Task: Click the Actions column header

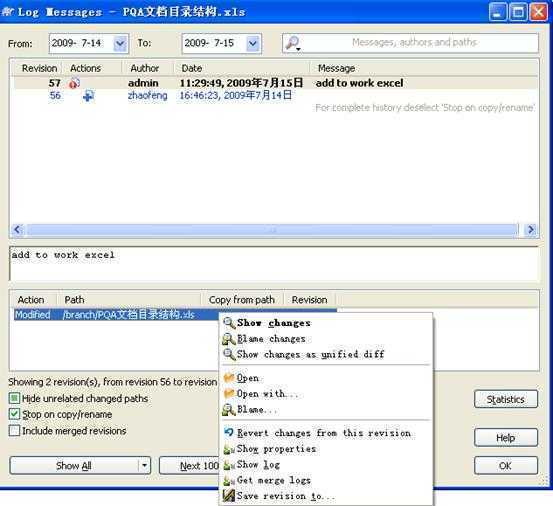Action: [92, 68]
